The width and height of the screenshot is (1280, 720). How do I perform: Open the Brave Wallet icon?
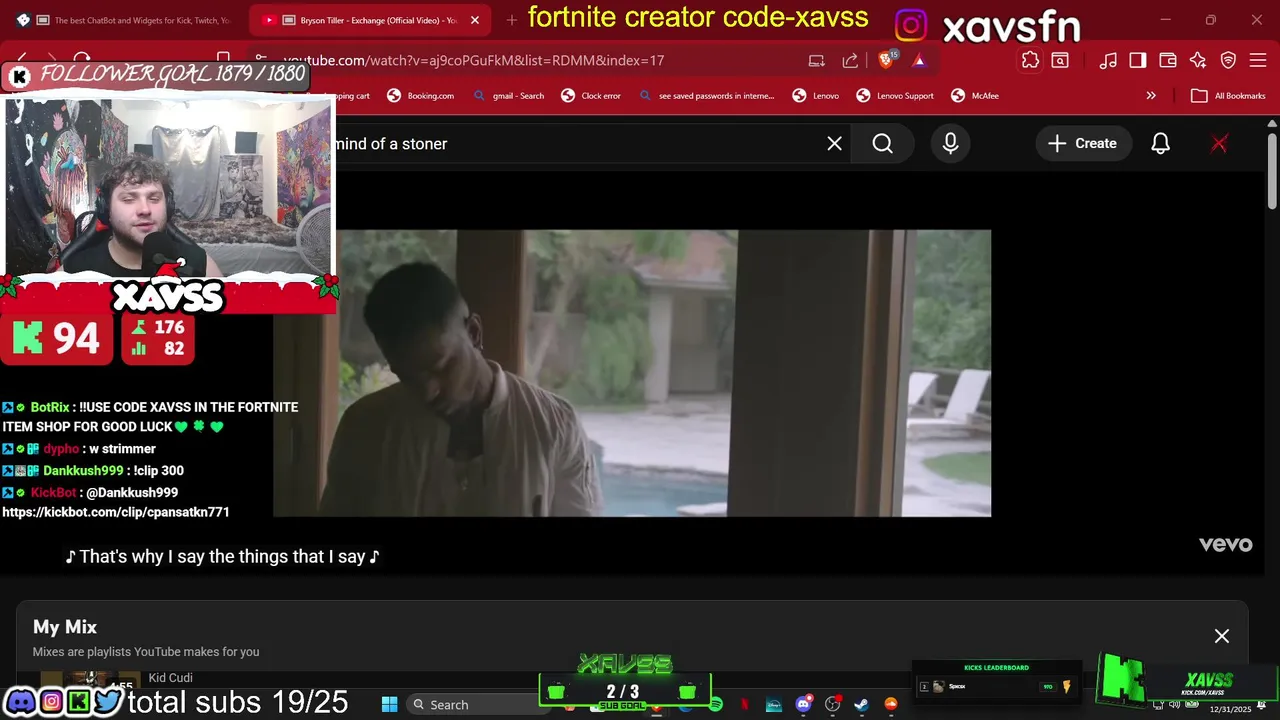pos(1168,60)
